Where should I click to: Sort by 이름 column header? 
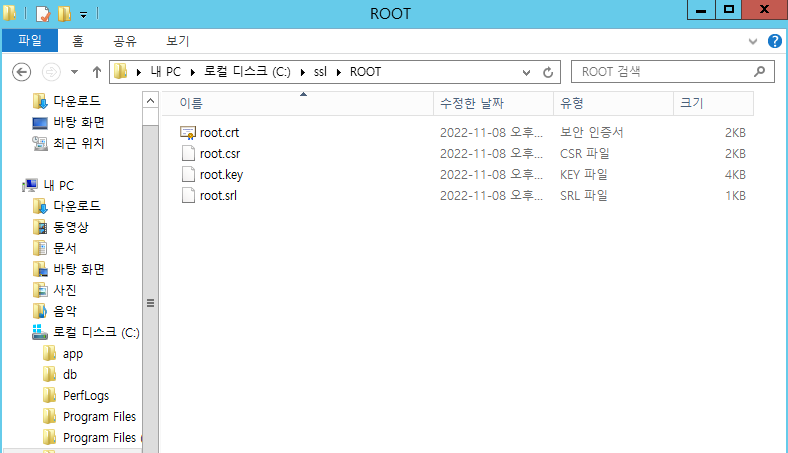298,103
